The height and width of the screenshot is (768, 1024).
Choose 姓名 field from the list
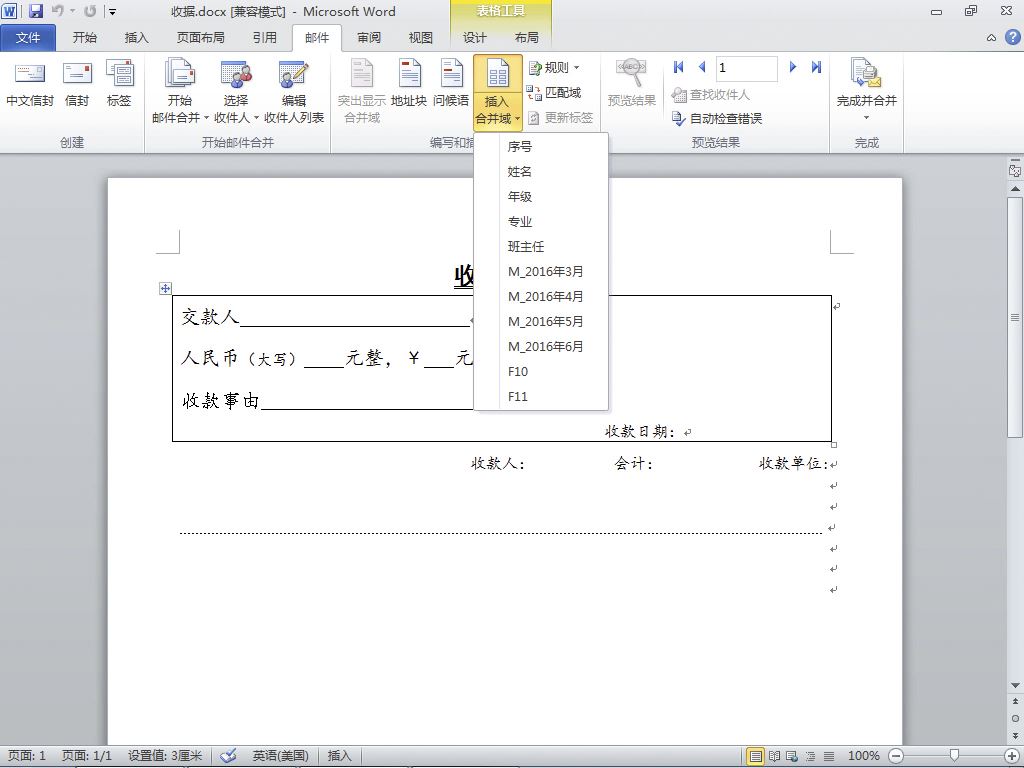click(x=541, y=172)
